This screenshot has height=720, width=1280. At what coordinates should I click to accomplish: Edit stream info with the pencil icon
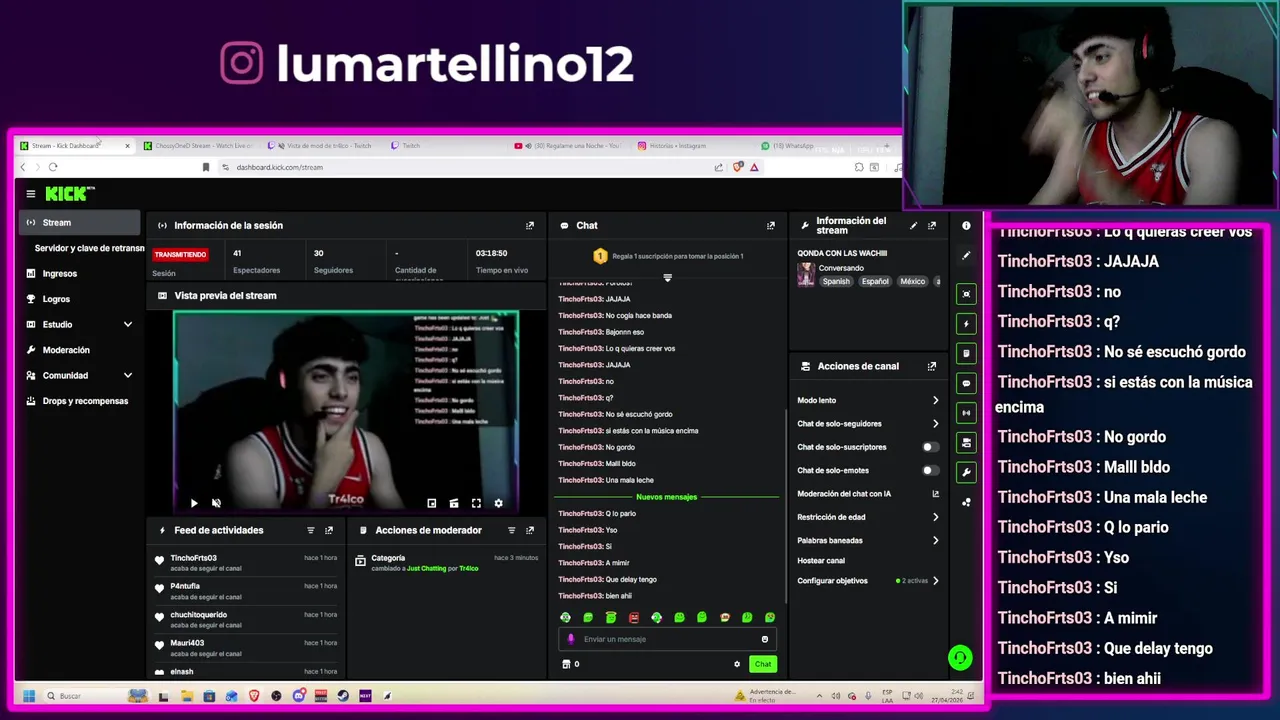[913, 226]
